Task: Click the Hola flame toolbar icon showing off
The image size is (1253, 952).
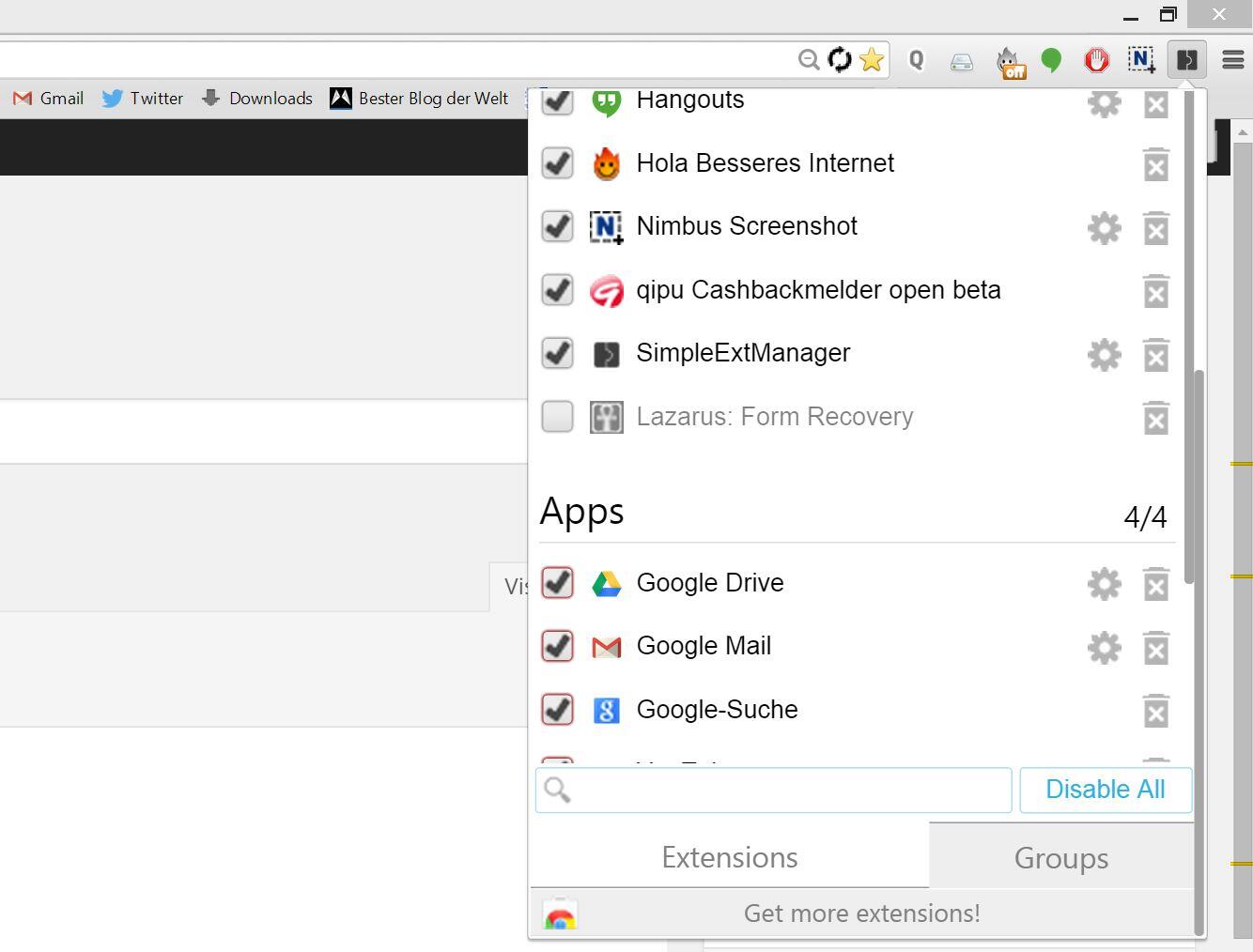Action: click(1011, 62)
